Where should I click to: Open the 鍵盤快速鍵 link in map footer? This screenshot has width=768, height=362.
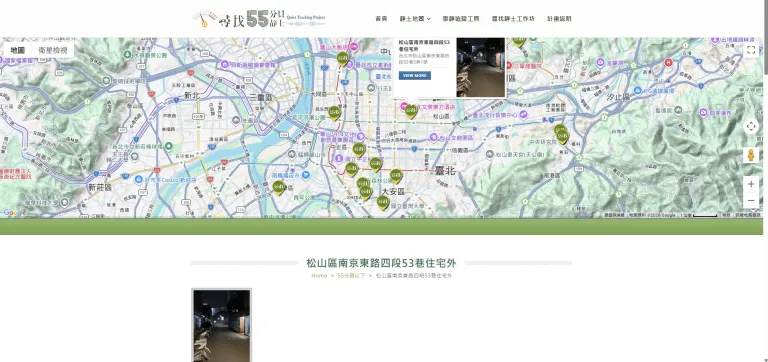click(x=614, y=215)
